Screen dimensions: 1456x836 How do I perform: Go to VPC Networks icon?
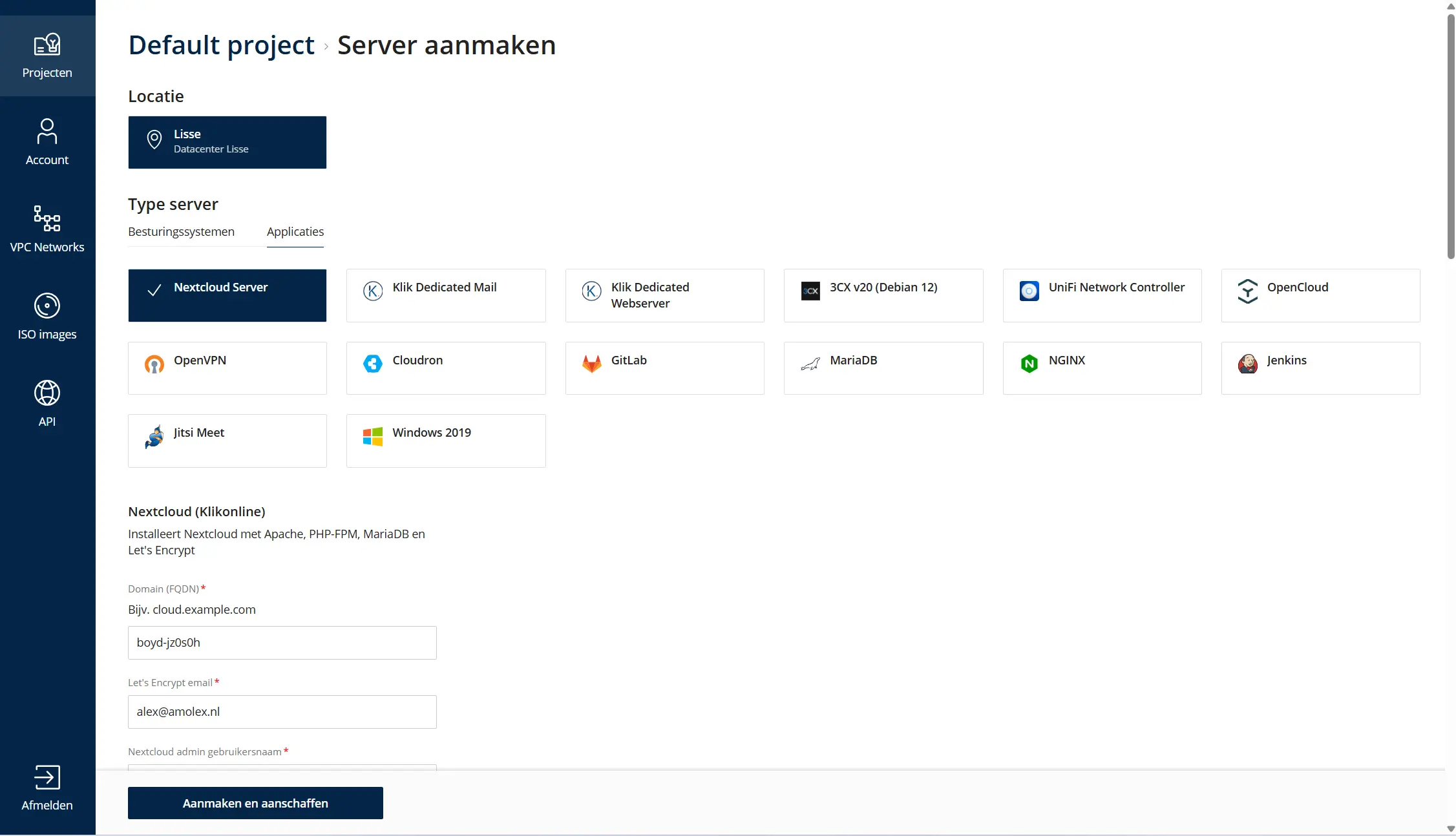47,218
